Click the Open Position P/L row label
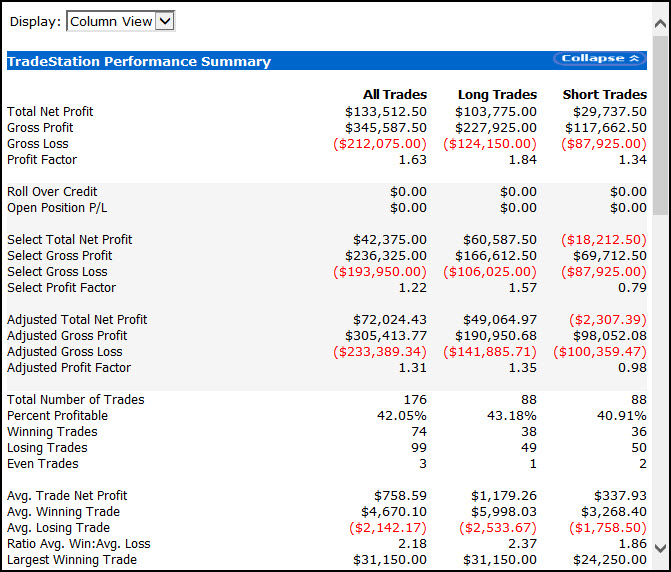 coord(57,207)
